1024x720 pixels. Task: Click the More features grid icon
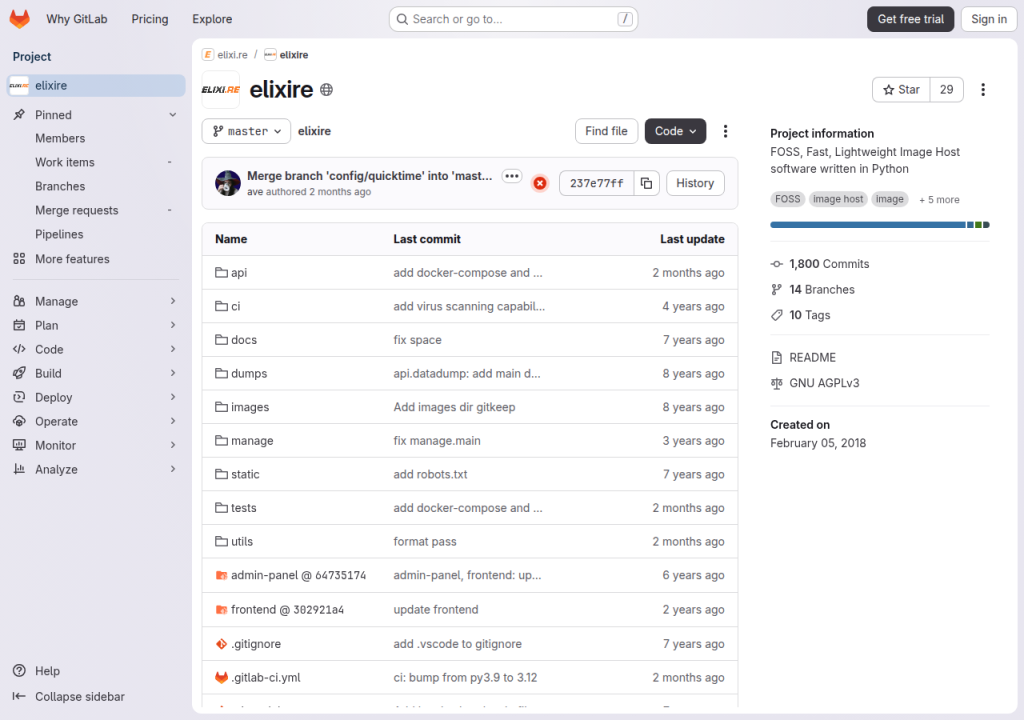click(19, 259)
